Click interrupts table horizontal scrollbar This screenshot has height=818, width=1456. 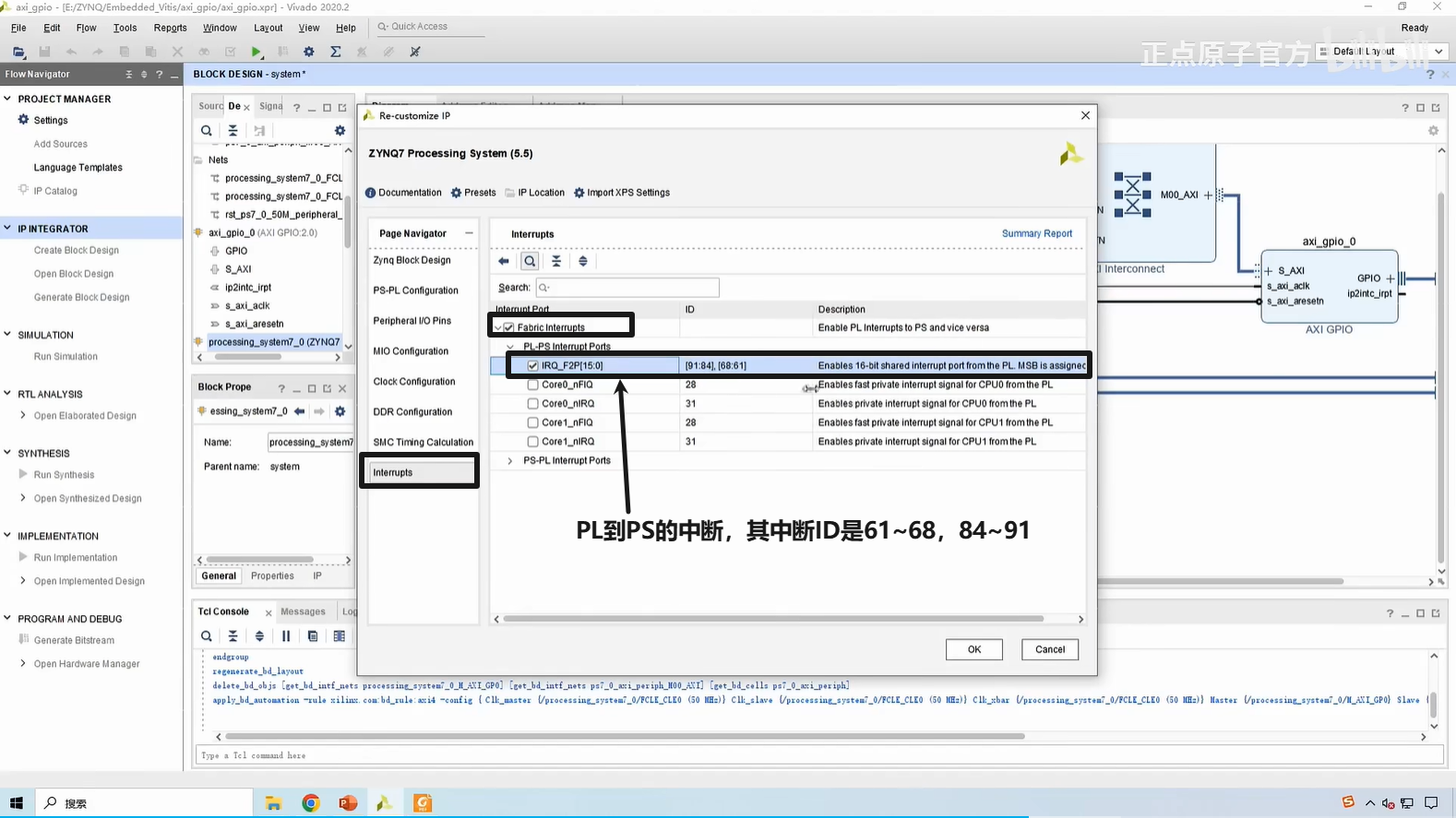(x=773, y=619)
